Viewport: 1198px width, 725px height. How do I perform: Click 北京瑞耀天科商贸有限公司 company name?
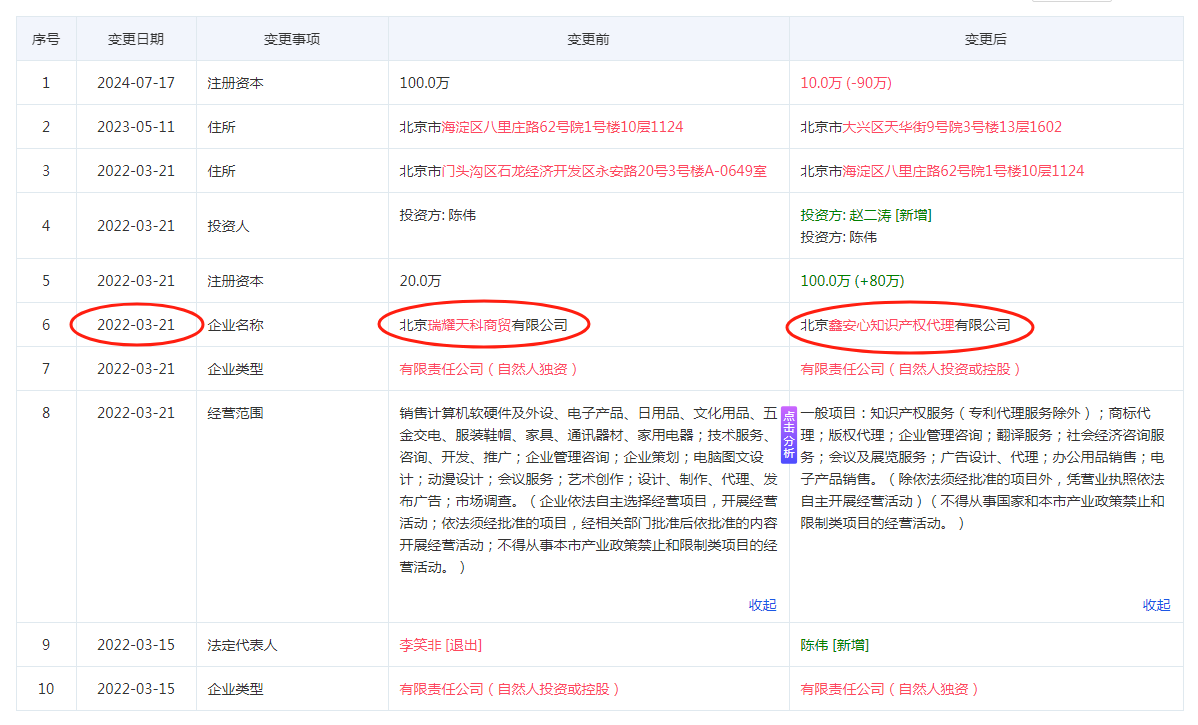(x=484, y=325)
